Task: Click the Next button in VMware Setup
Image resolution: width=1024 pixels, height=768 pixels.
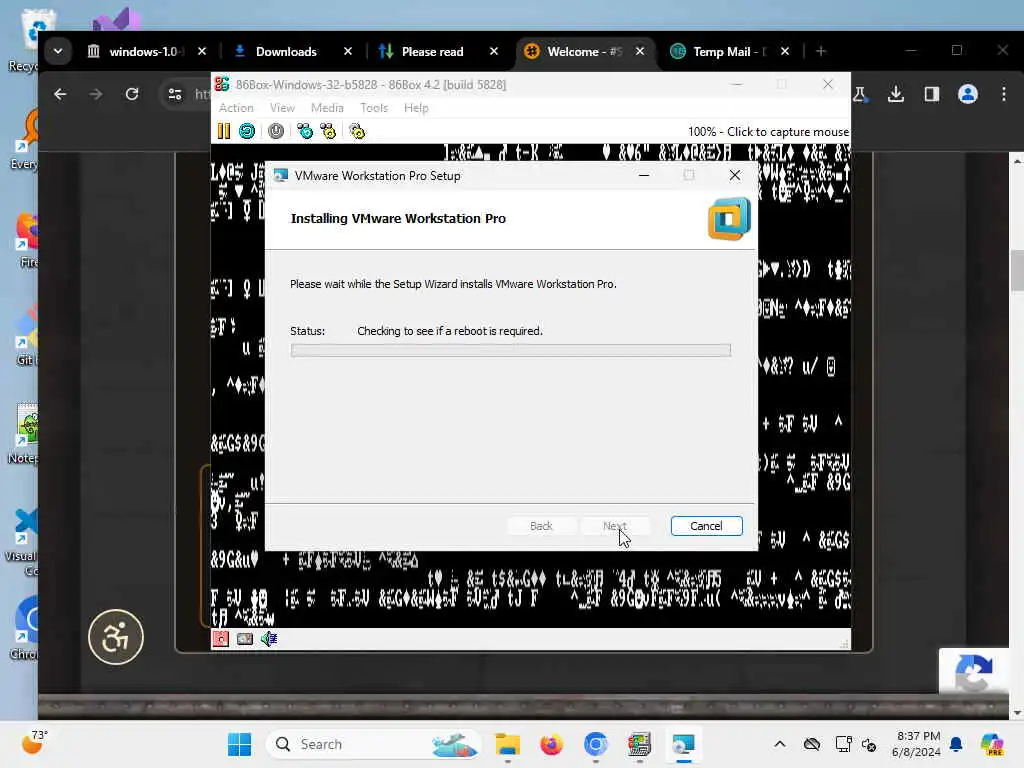Action: 615,526
